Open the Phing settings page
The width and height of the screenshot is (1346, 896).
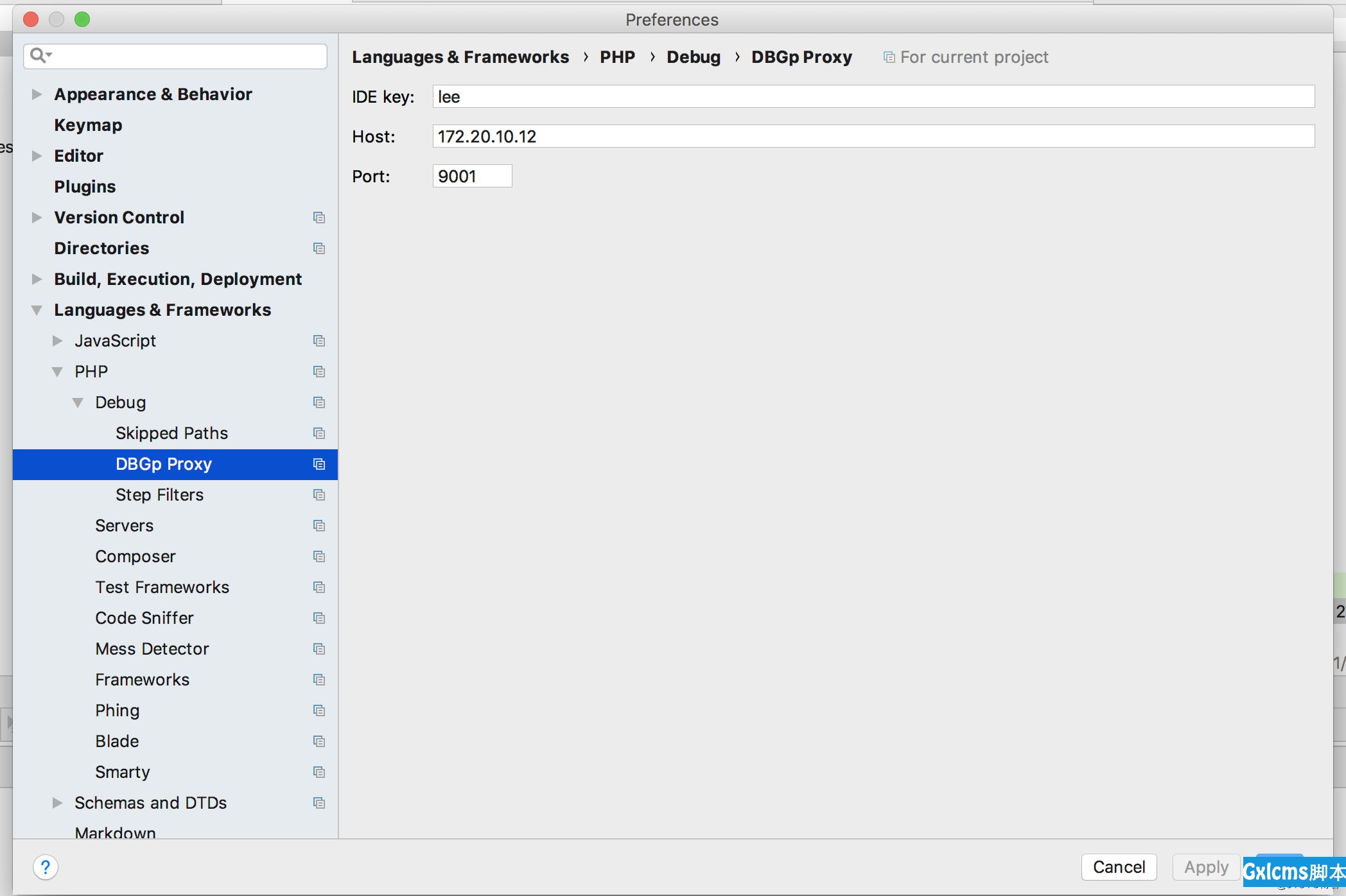click(117, 711)
